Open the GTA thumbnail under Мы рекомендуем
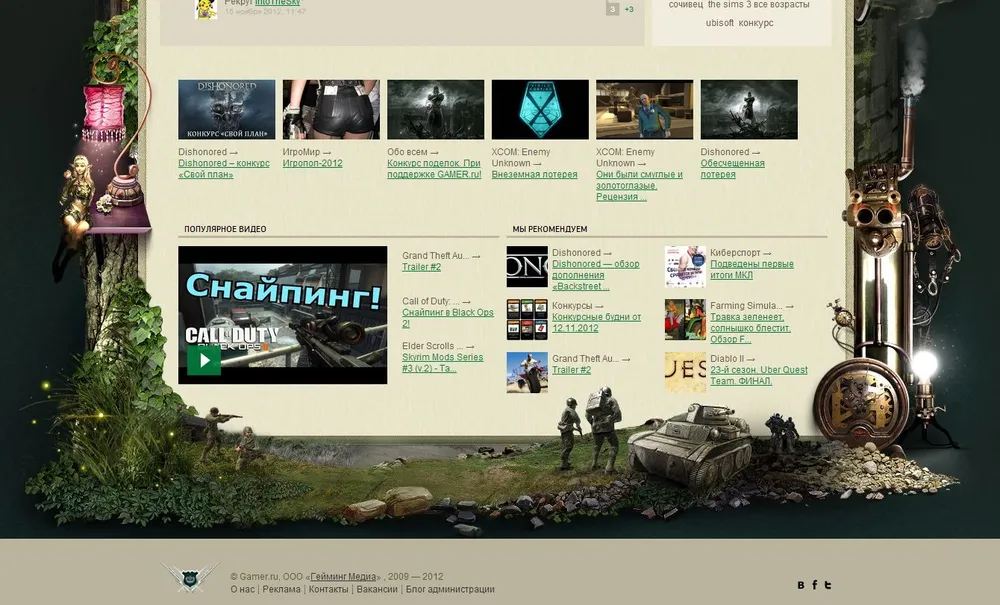The width and height of the screenshot is (1000, 605). (x=527, y=372)
